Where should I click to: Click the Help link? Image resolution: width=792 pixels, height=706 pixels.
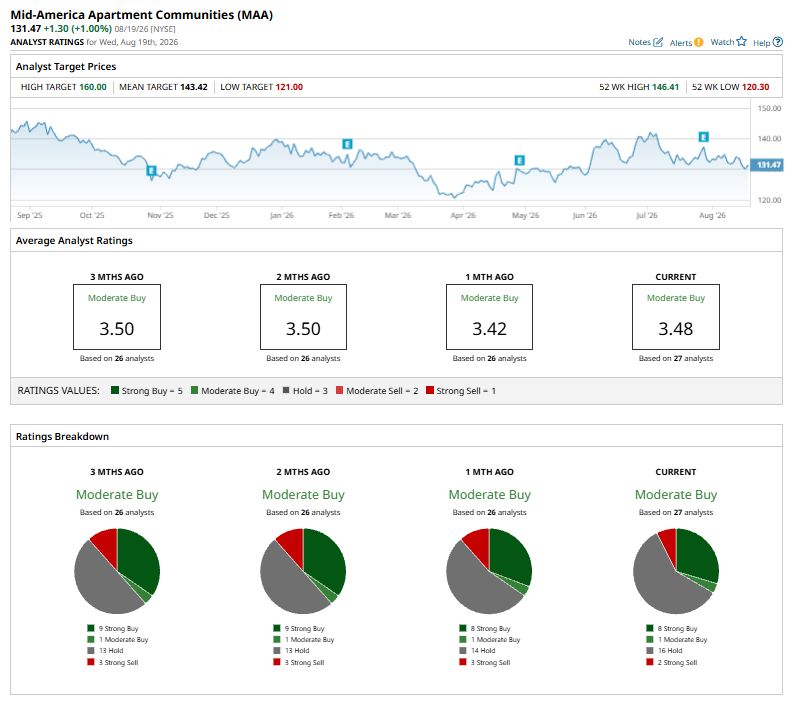pos(762,43)
